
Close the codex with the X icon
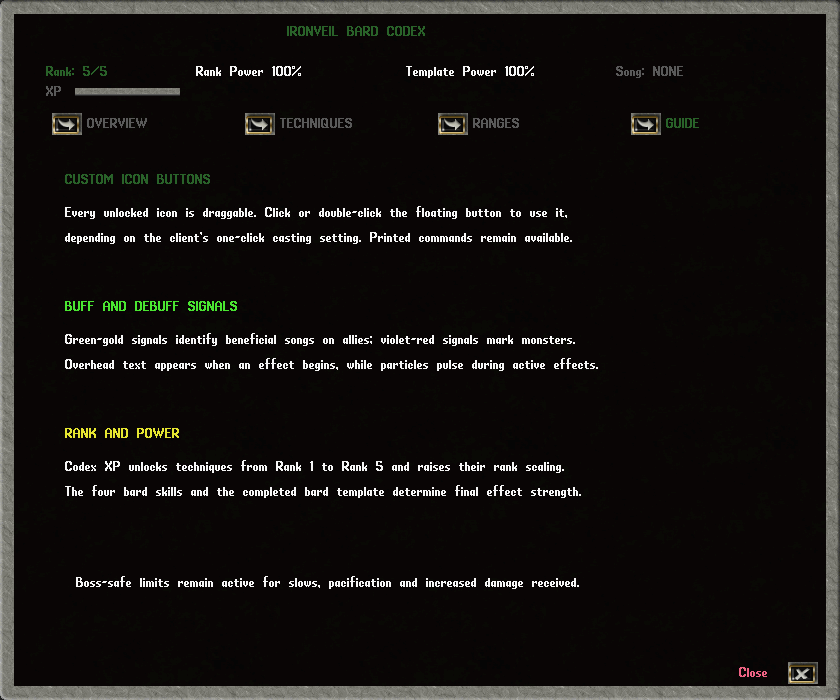point(802,673)
